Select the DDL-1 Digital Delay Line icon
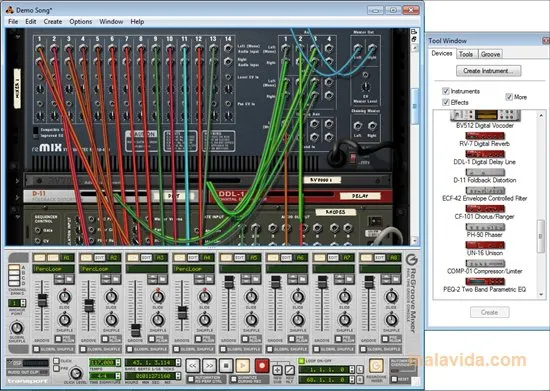Viewport: 550px width, 391px height. pos(485,154)
